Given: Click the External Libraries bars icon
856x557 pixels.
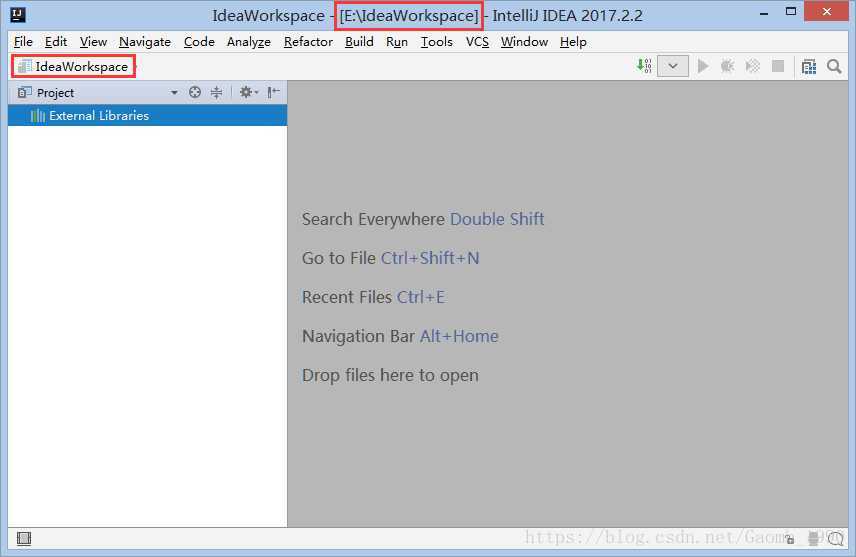Looking at the screenshot, I should tap(38, 115).
